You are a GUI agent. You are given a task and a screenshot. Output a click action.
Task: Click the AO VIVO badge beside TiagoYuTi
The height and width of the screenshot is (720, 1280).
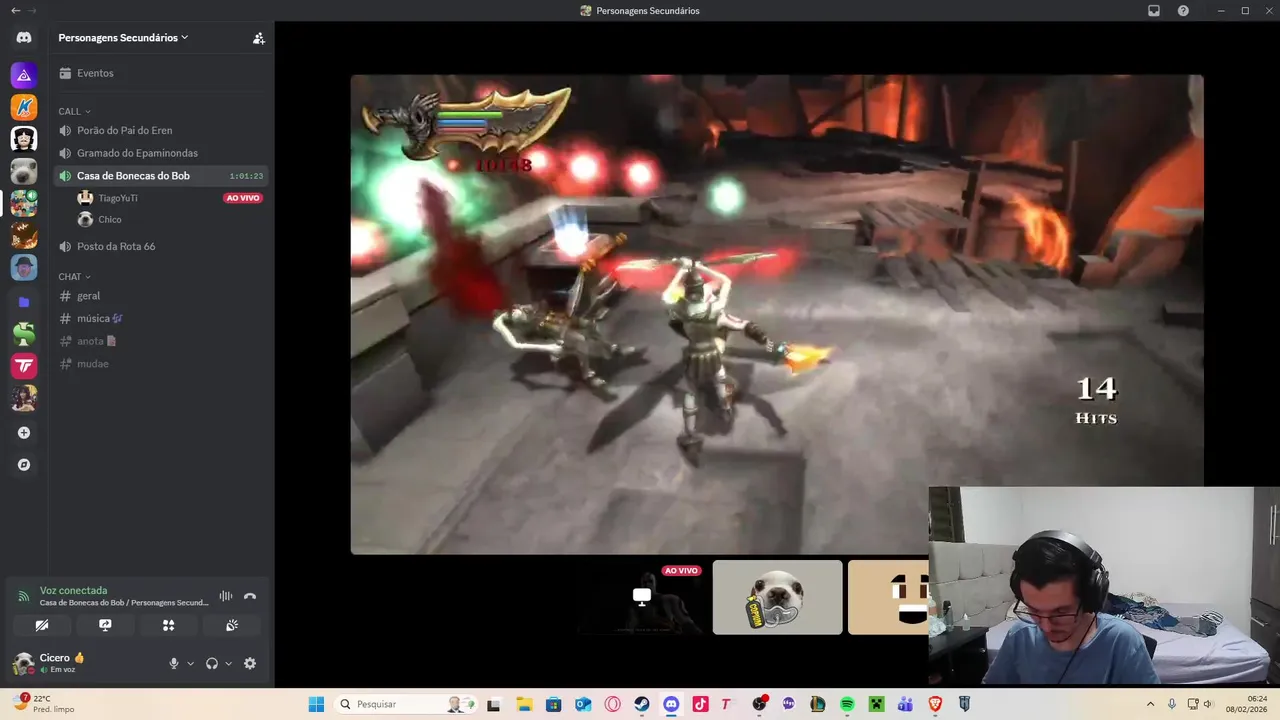[x=243, y=198]
